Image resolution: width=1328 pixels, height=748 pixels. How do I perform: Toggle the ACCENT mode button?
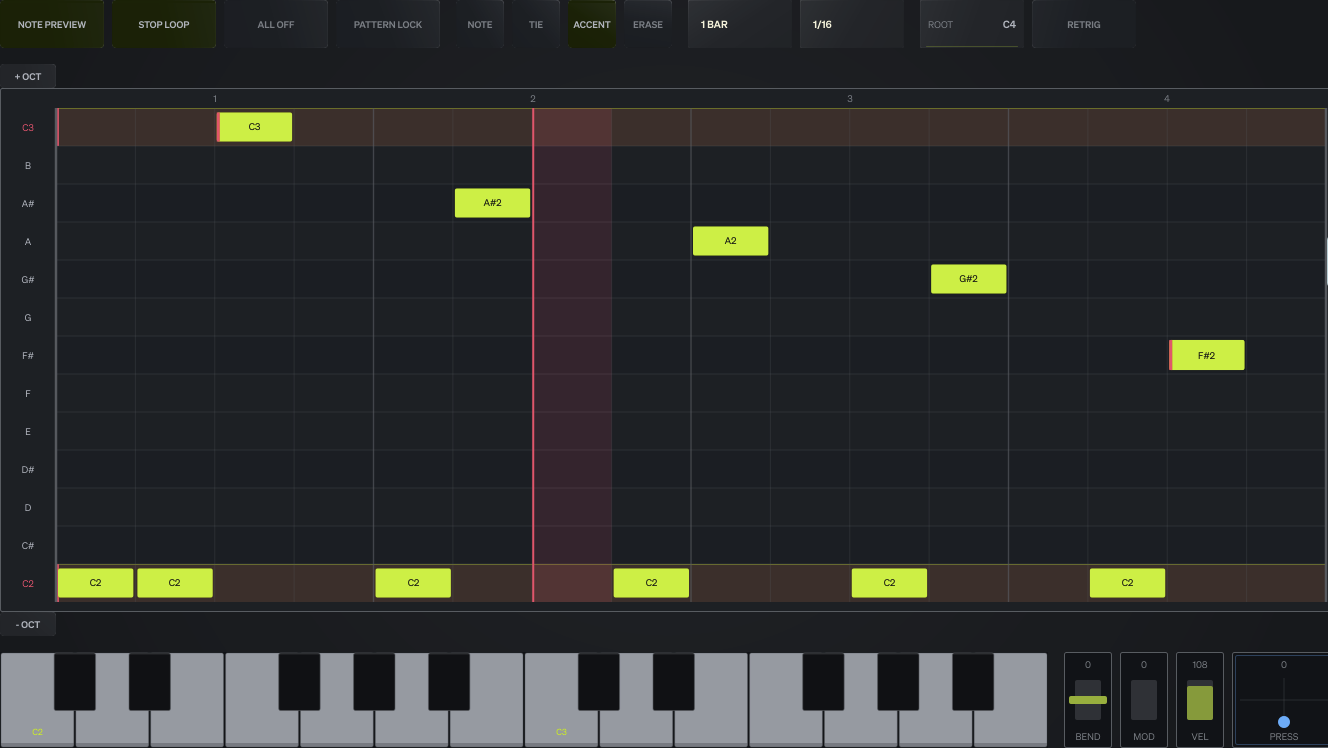(592, 24)
